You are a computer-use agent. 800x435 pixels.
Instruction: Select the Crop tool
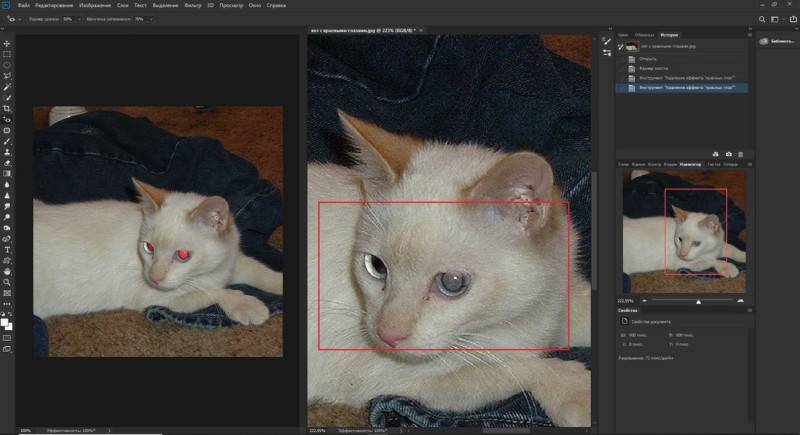click(7, 108)
